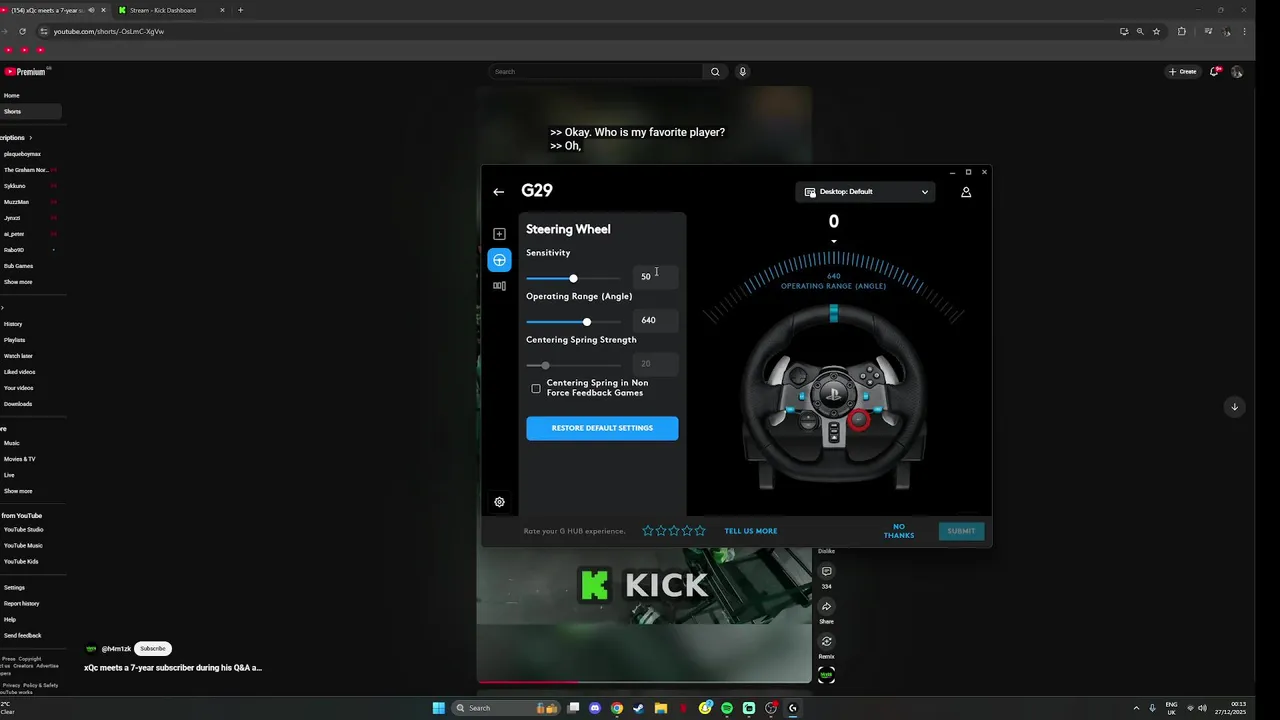This screenshot has height=720, width=1280.
Task: Open a new browser tab
Action: point(240,10)
